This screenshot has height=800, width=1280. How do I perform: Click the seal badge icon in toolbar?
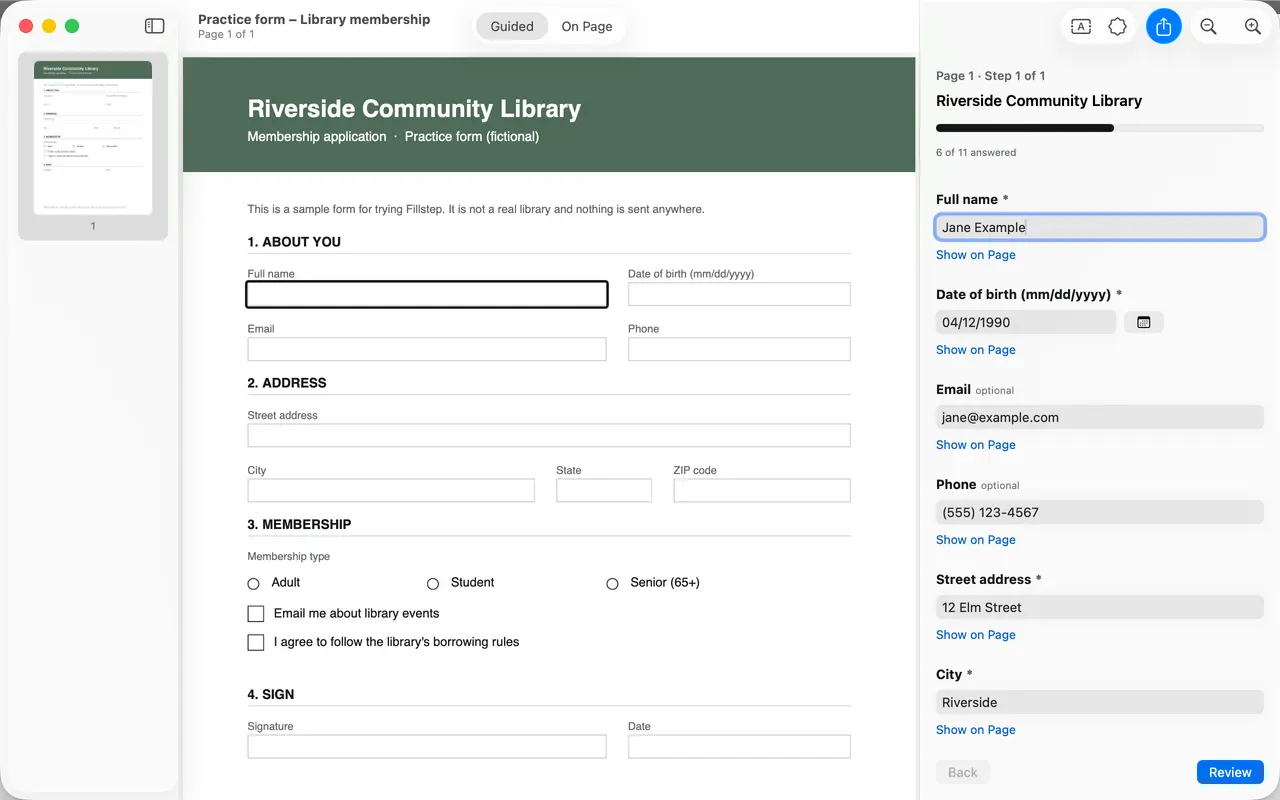click(1118, 27)
